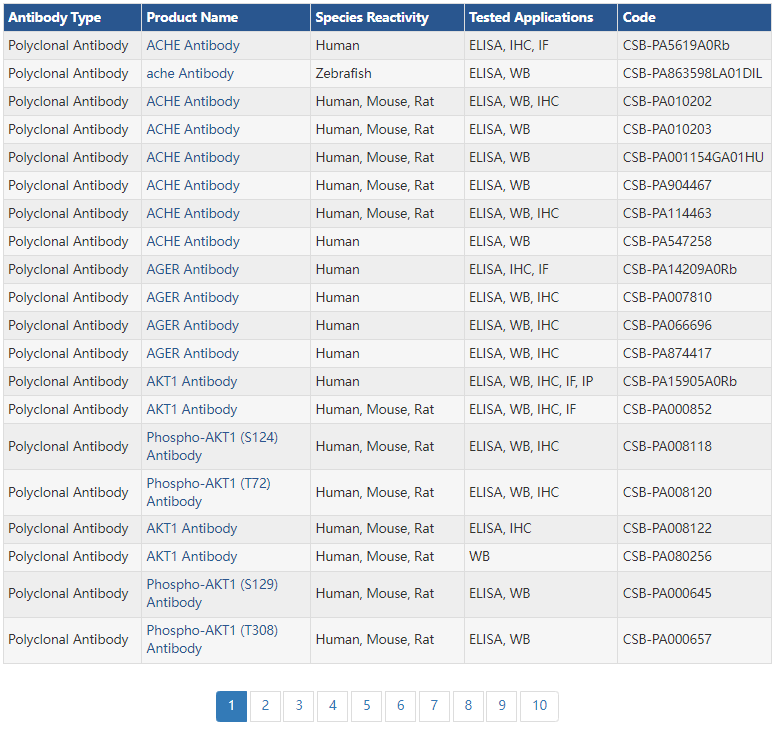Open AKT1 Antibody in the CSB-PA15905A0Rb row
777x729 pixels.
(192, 382)
